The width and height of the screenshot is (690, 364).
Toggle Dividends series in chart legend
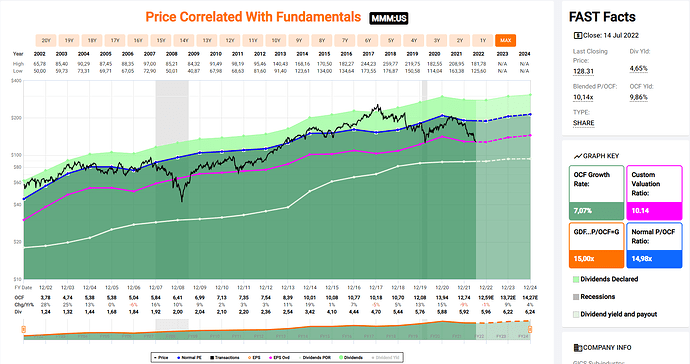[351, 357]
